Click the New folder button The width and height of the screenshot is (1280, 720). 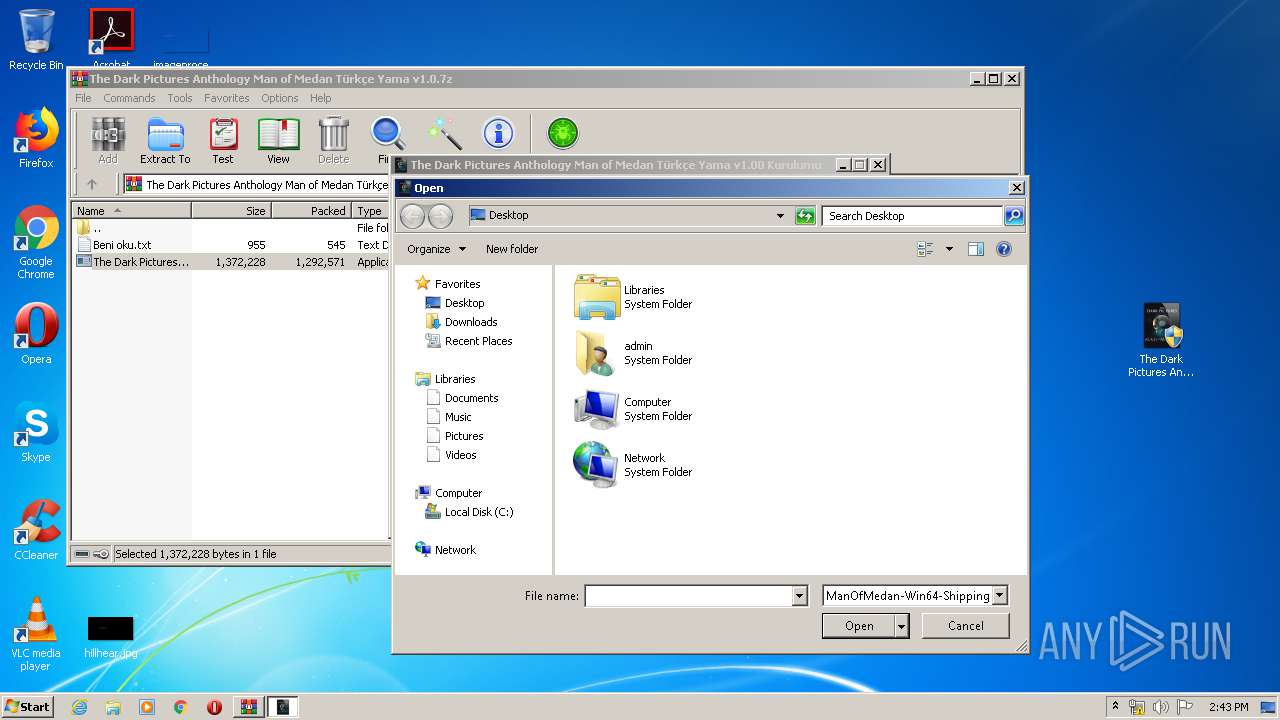click(512, 249)
